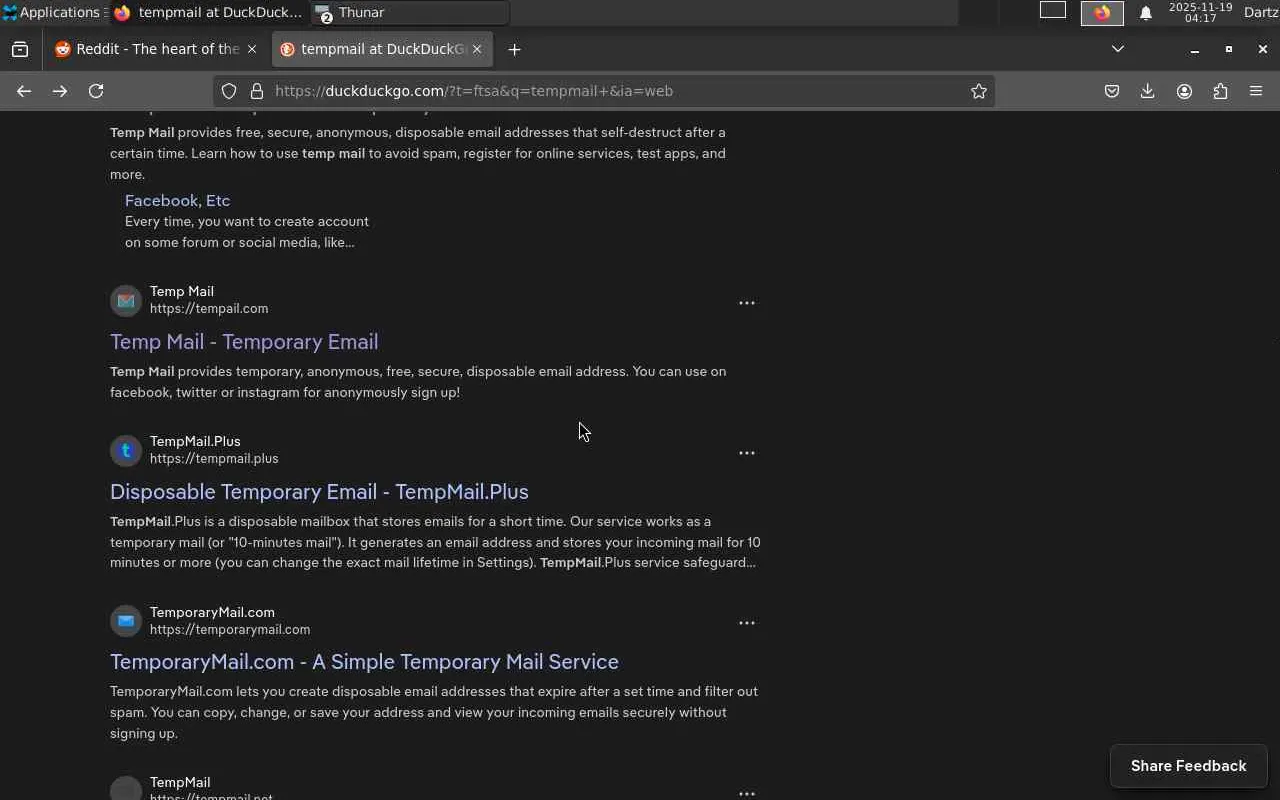
Task: Click the TempMail.Plus favicon
Action: [126, 450]
